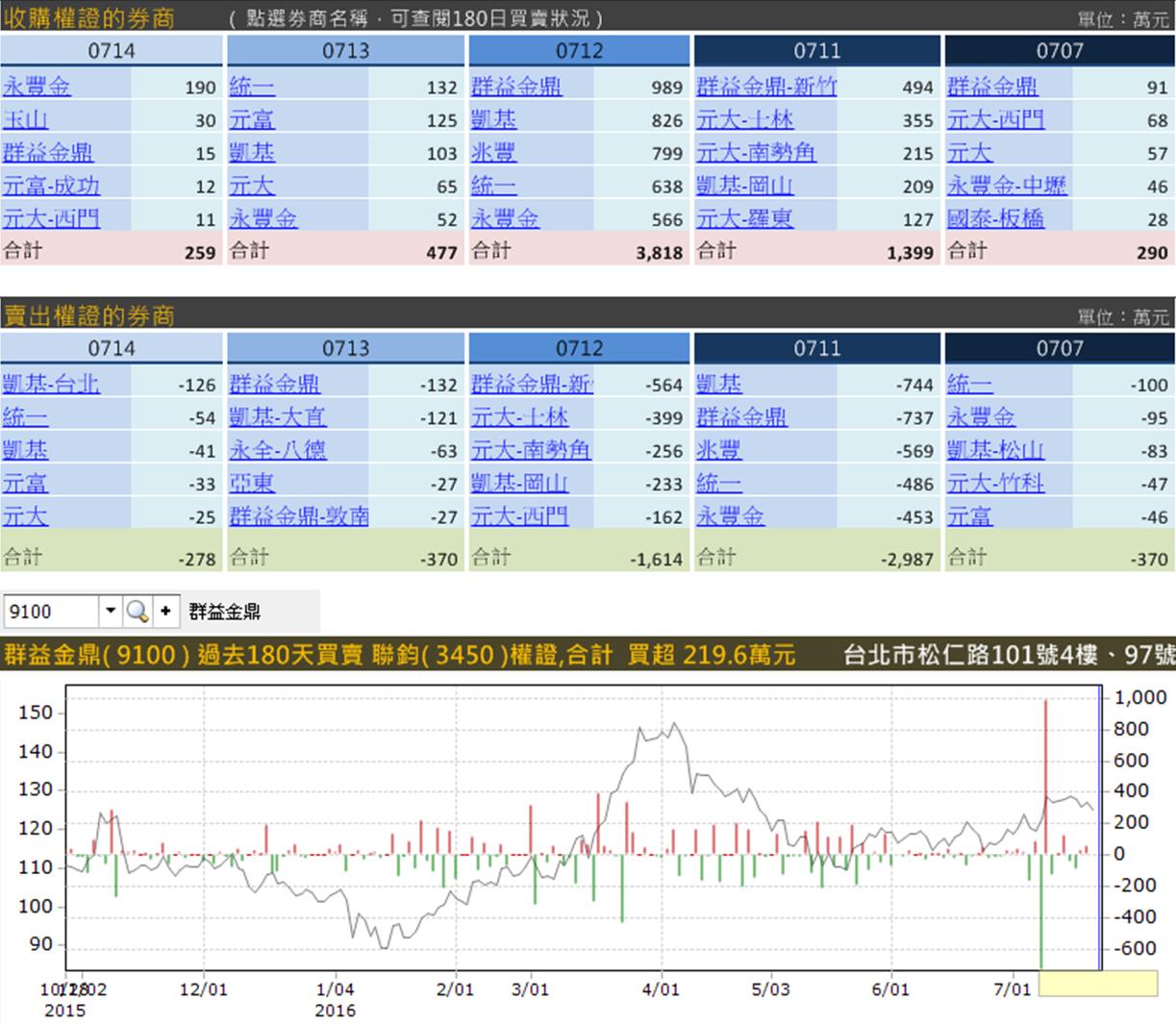Image resolution: width=1176 pixels, height=1025 pixels.
Task: Open 統一 link with value 132
Action: click(x=252, y=87)
